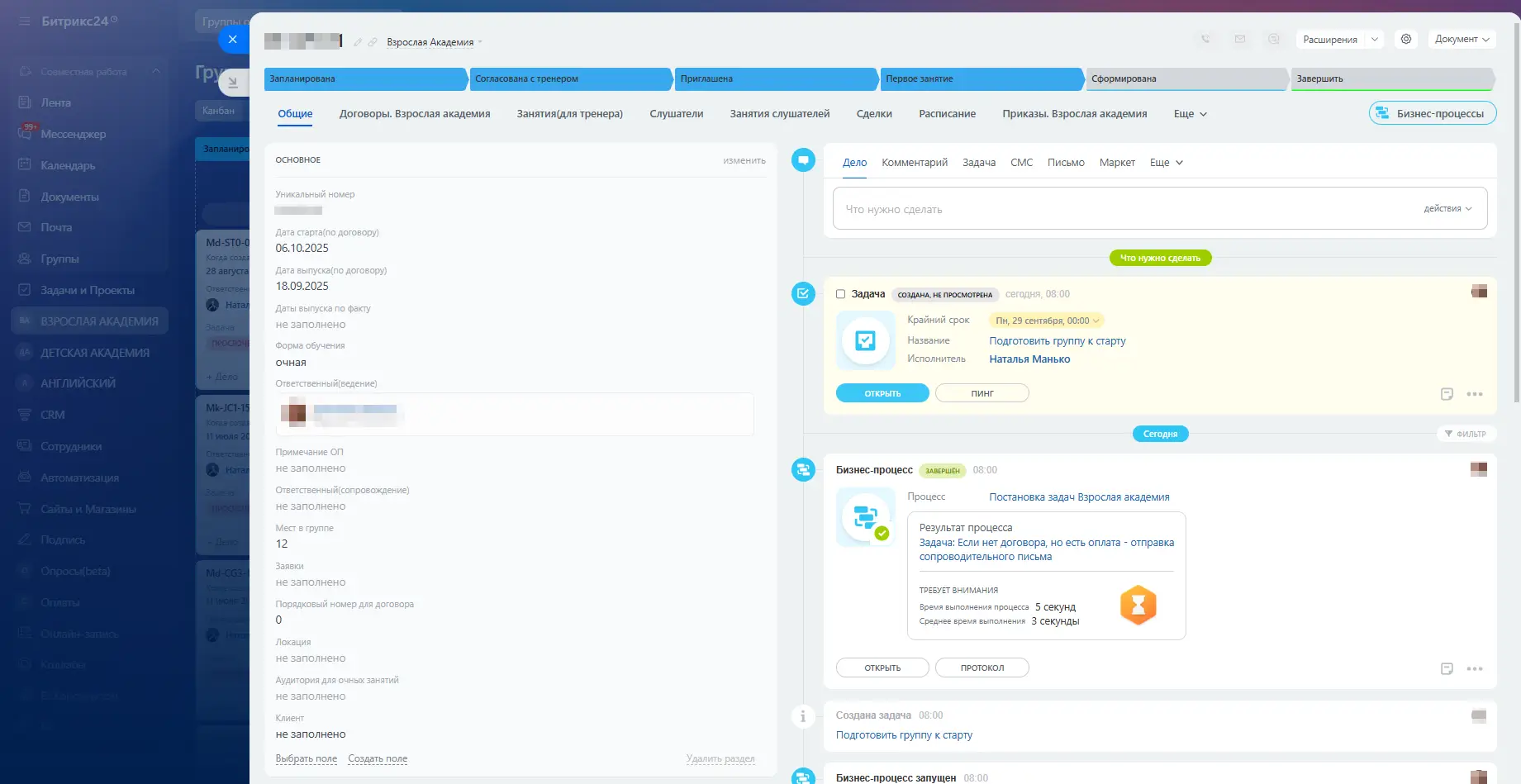1521x784 pixels.
Task: Set stage to Сформирована in progress bar
Action: click(1186, 78)
